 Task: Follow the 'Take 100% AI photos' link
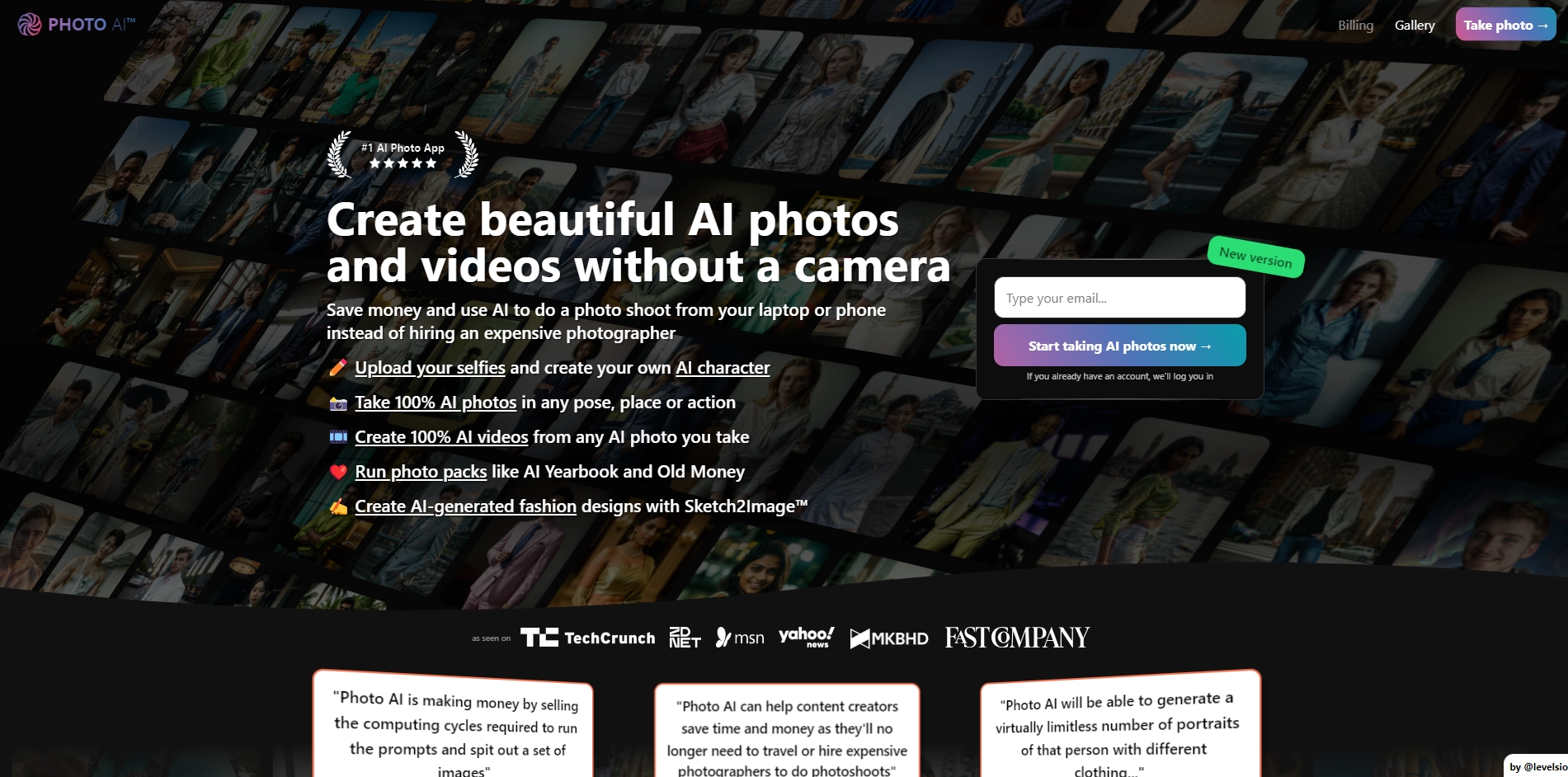click(436, 403)
